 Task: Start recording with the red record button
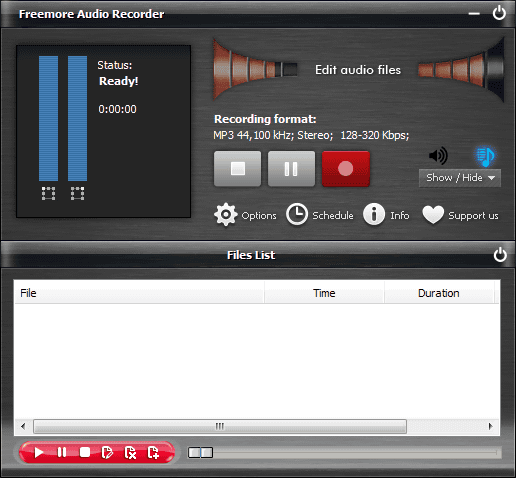point(346,169)
